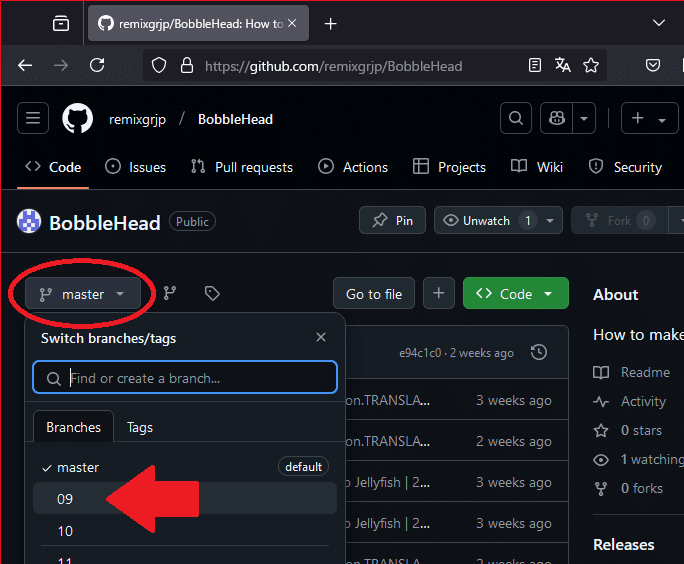This screenshot has height=564, width=684.
Task: Switch to the Projects tab
Action: pyautogui.click(x=449, y=167)
